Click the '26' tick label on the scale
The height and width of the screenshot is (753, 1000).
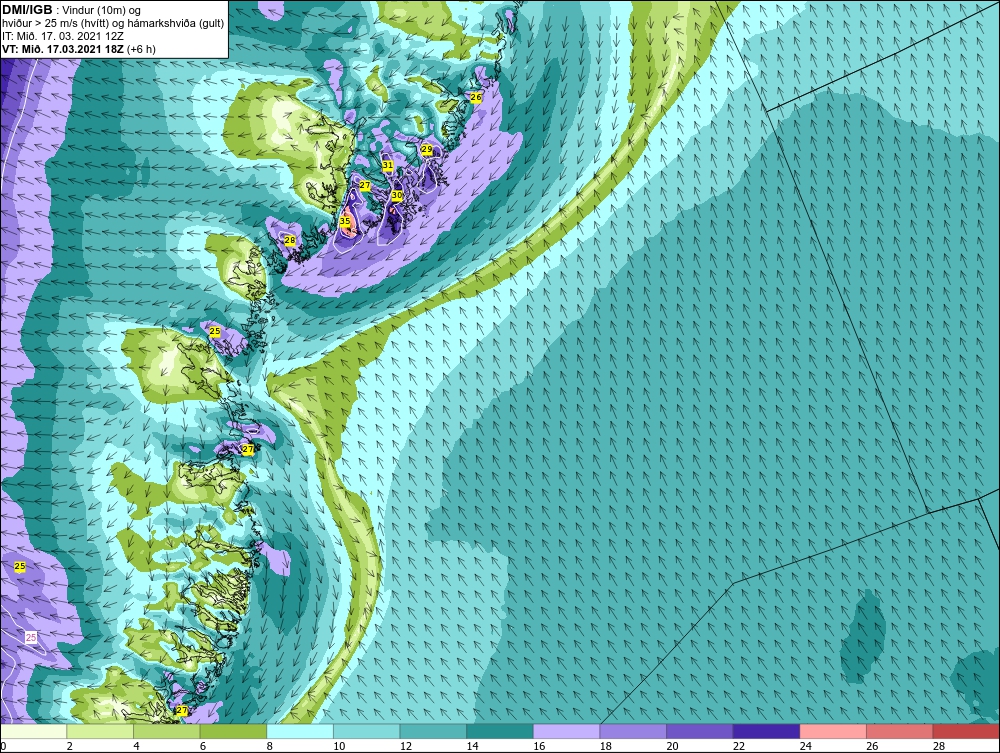[872, 746]
